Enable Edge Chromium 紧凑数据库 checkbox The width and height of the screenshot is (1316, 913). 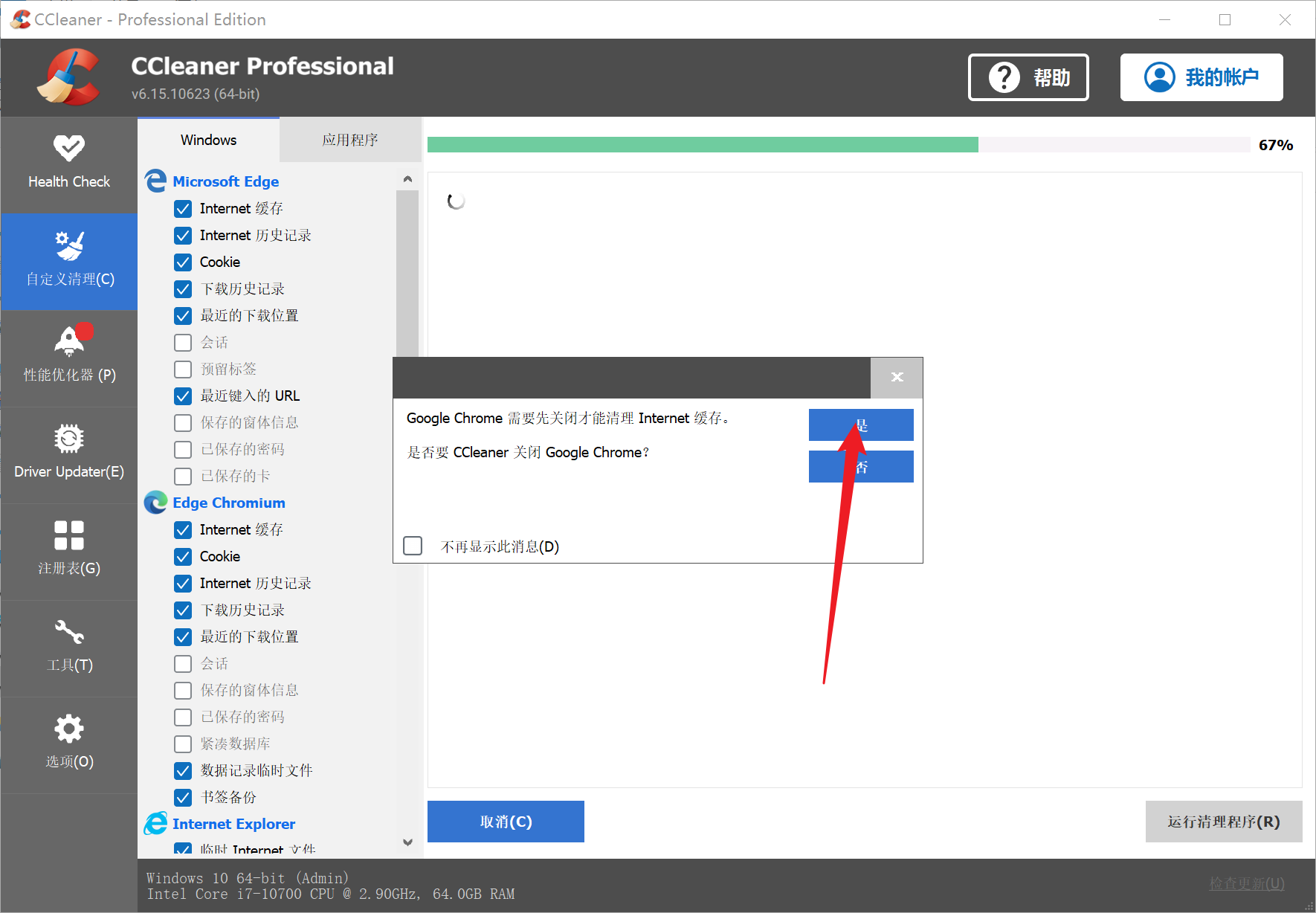click(183, 744)
